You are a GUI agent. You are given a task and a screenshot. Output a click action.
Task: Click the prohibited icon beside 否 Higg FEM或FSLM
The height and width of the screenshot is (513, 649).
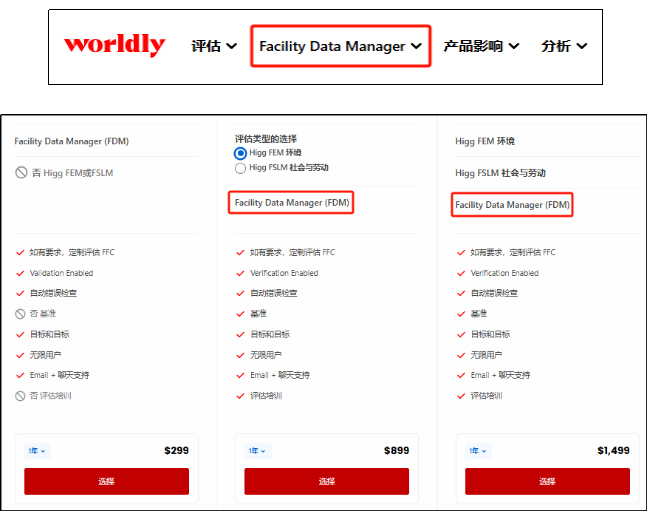(x=21, y=173)
